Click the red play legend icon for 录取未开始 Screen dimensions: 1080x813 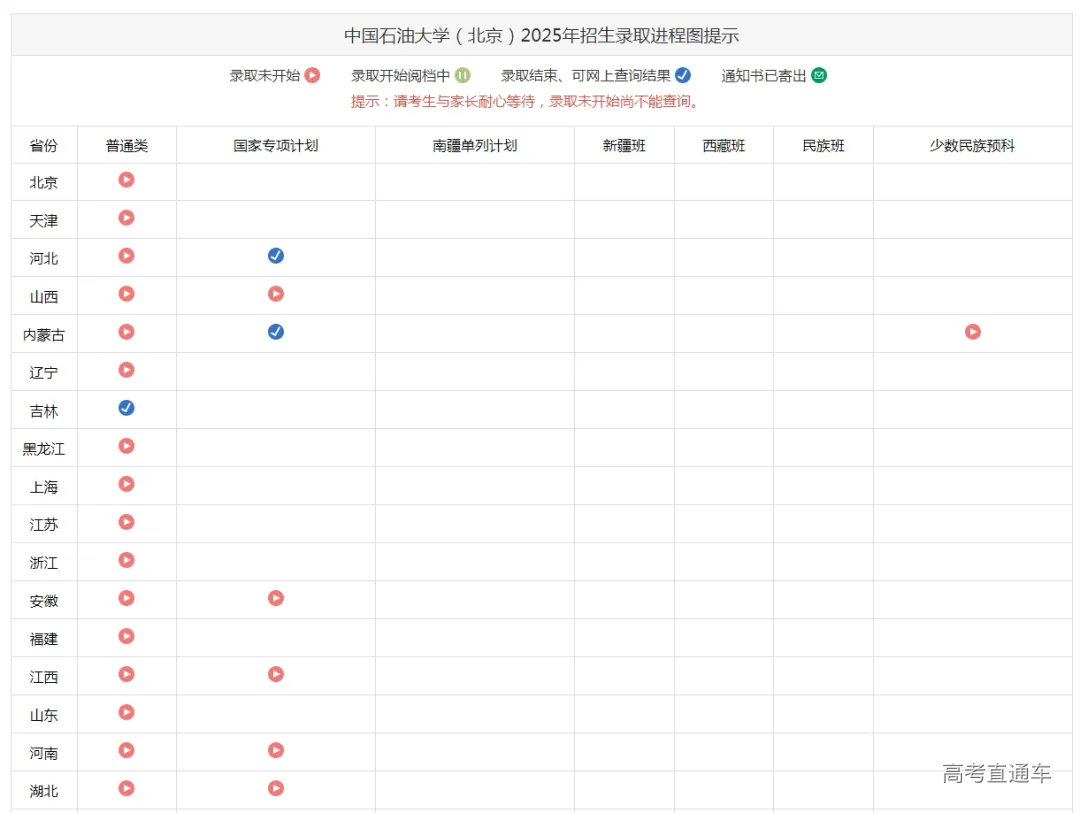[312, 75]
